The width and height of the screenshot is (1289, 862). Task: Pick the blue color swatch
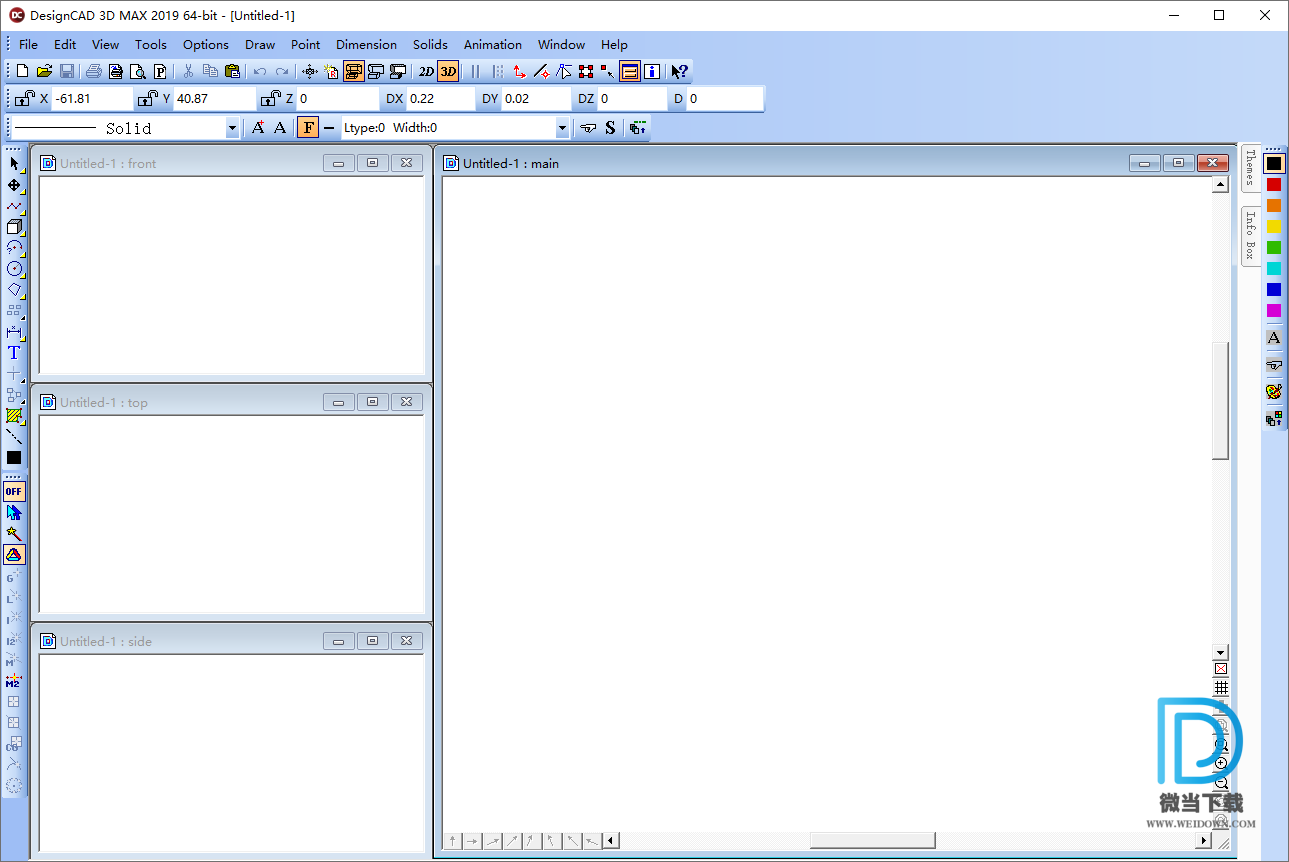point(1273,289)
